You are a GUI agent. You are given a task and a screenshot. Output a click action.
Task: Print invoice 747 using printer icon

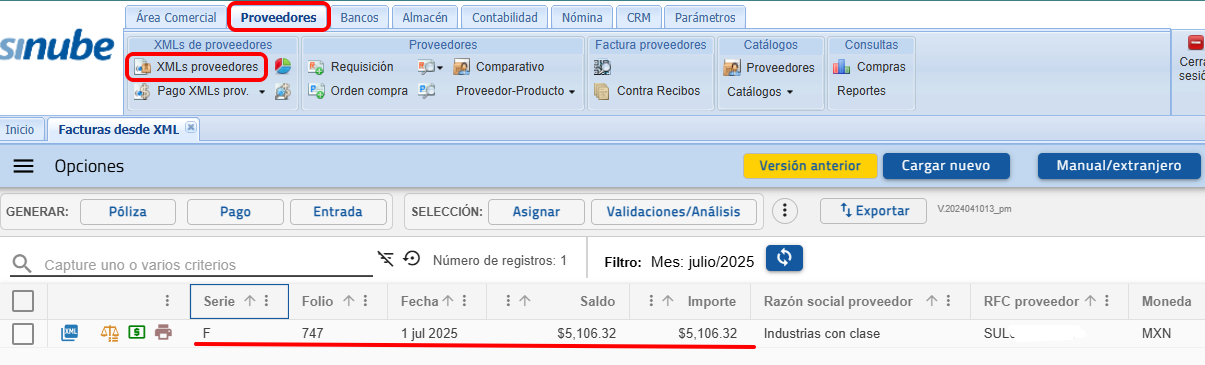pyautogui.click(x=163, y=333)
